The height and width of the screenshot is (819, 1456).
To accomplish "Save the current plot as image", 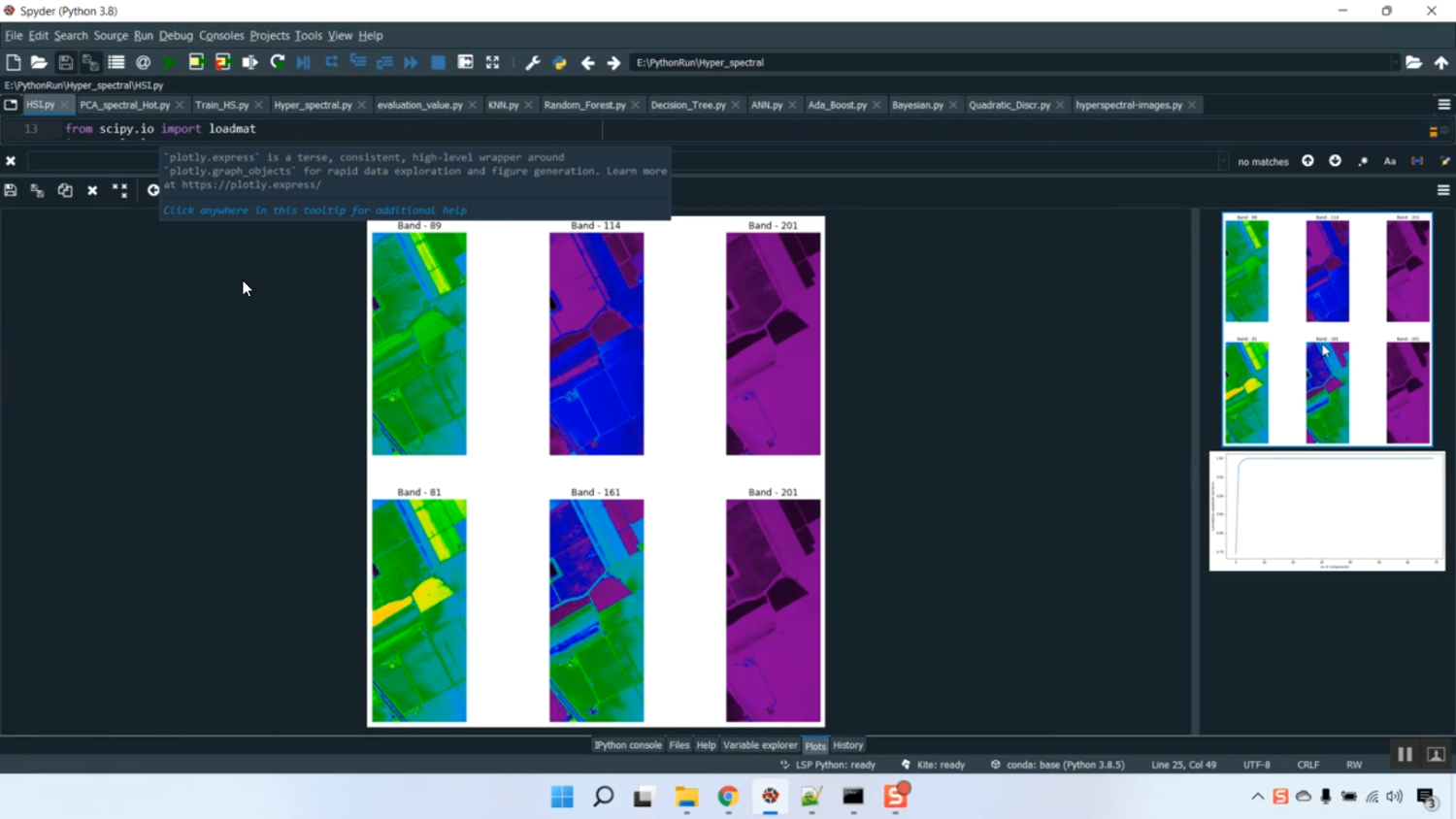I will pyautogui.click(x=11, y=190).
